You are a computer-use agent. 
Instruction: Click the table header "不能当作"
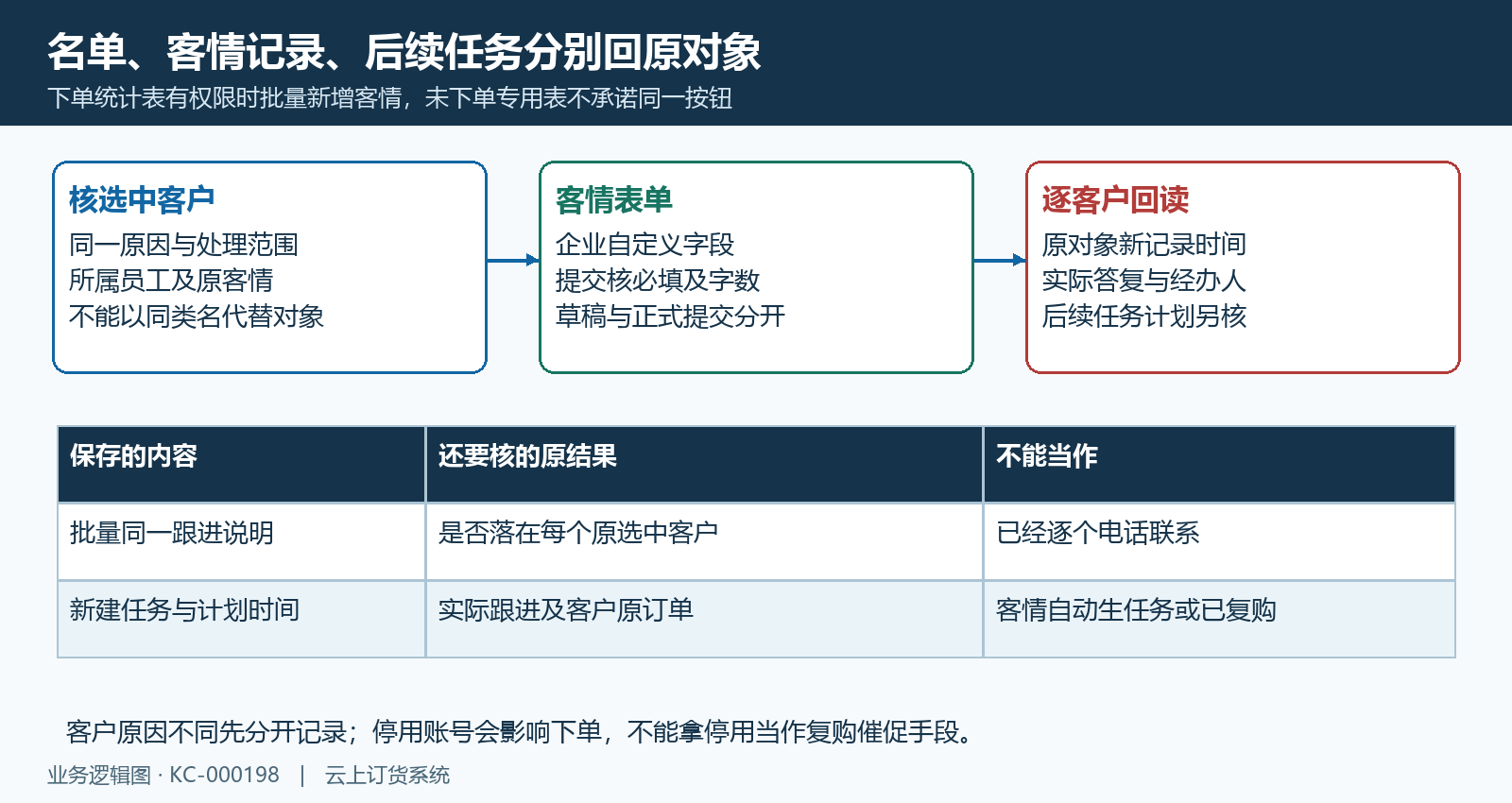coord(1219,465)
